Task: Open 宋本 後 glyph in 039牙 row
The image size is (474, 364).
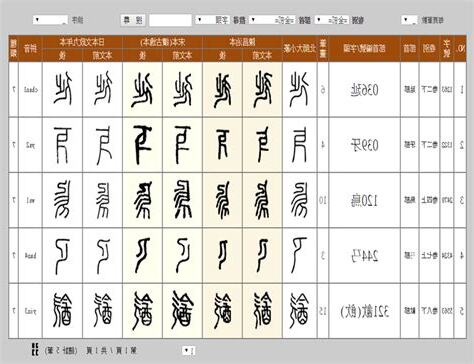Action: point(142,145)
